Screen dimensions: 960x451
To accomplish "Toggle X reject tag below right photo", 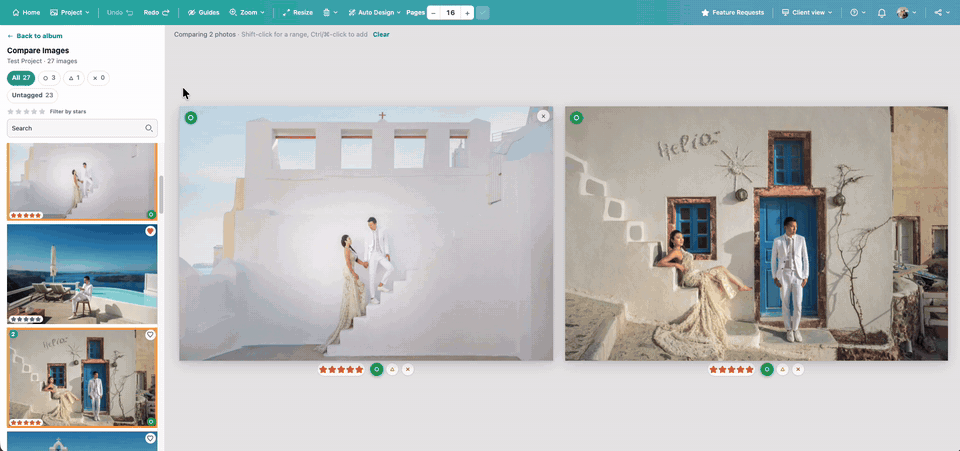I will pos(798,370).
